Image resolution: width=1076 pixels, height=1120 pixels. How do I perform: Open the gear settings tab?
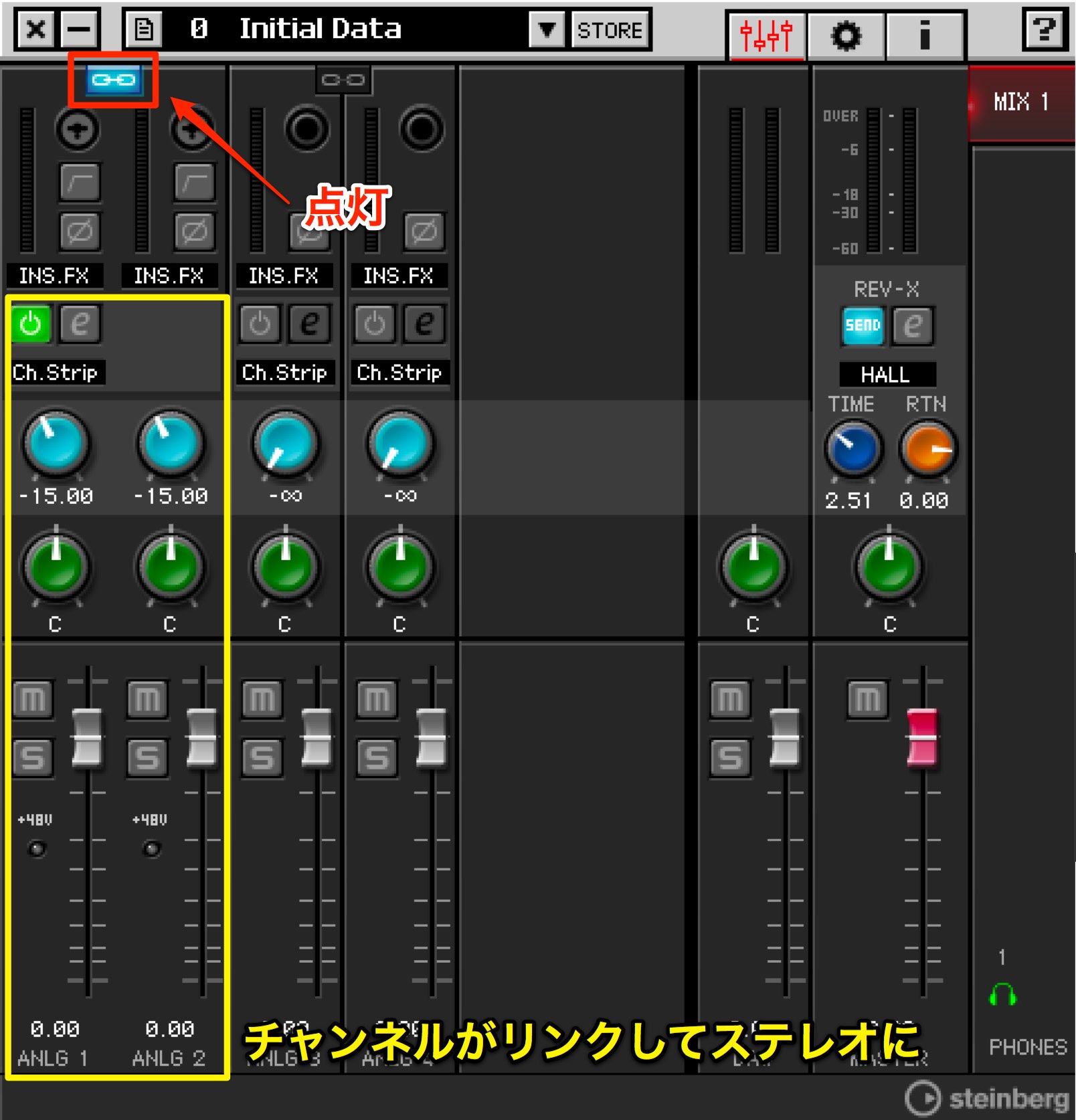[x=846, y=35]
